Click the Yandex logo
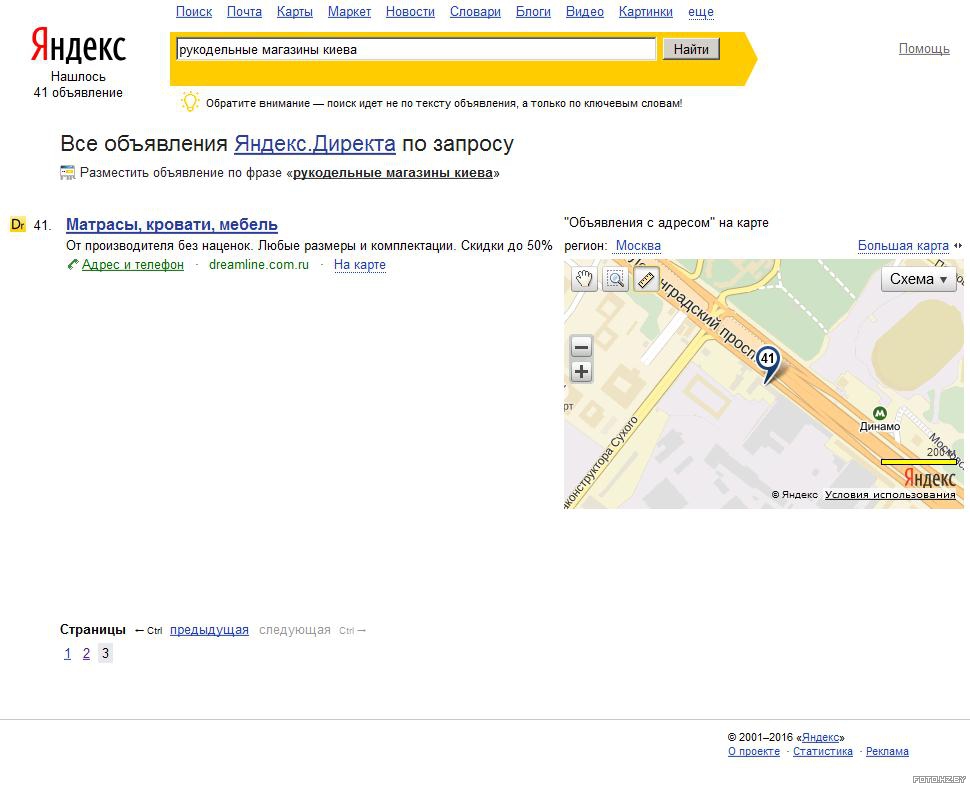 pyautogui.click(x=79, y=45)
